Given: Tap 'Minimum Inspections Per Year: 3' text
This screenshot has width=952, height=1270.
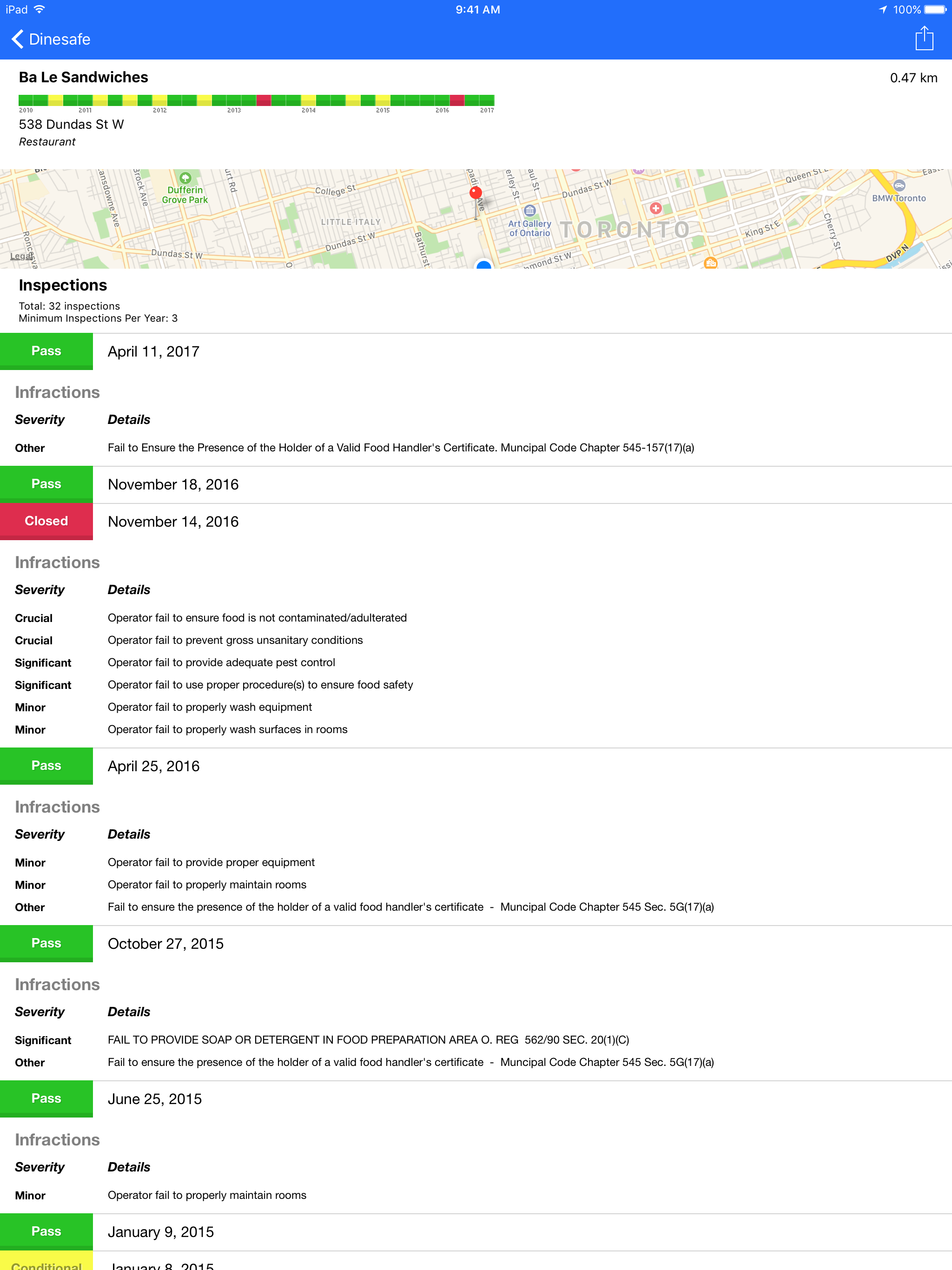Looking at the screenshot, I should pyautogui.click(x=98, y=318).
